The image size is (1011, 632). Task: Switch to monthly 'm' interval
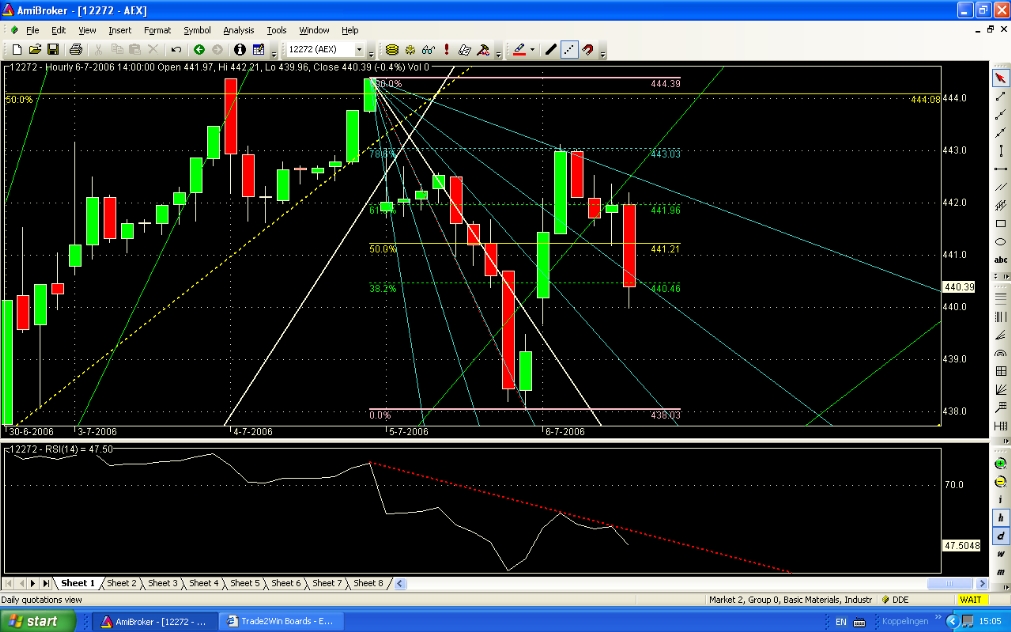click(1000, 571)
